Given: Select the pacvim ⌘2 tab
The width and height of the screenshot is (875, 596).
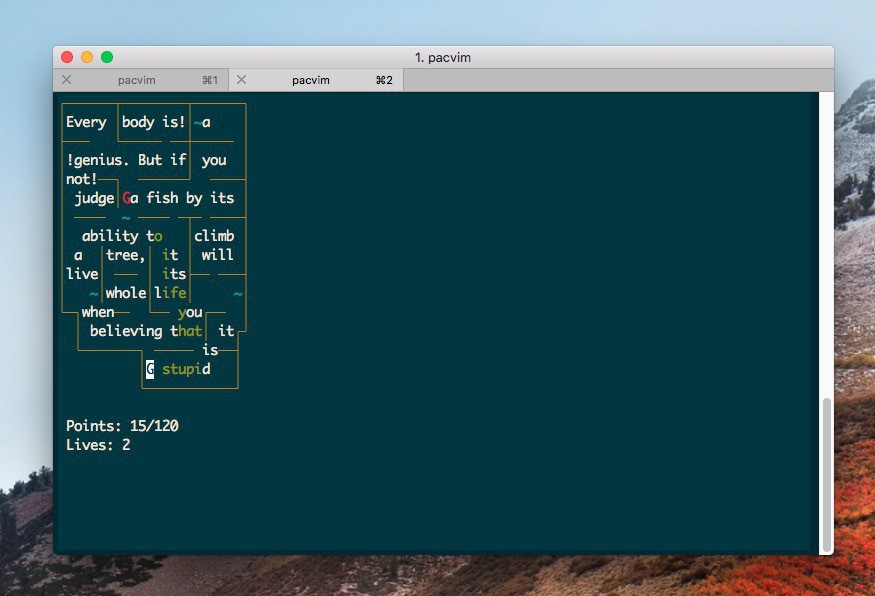Looking at the screenshot, I should point(315,80).
